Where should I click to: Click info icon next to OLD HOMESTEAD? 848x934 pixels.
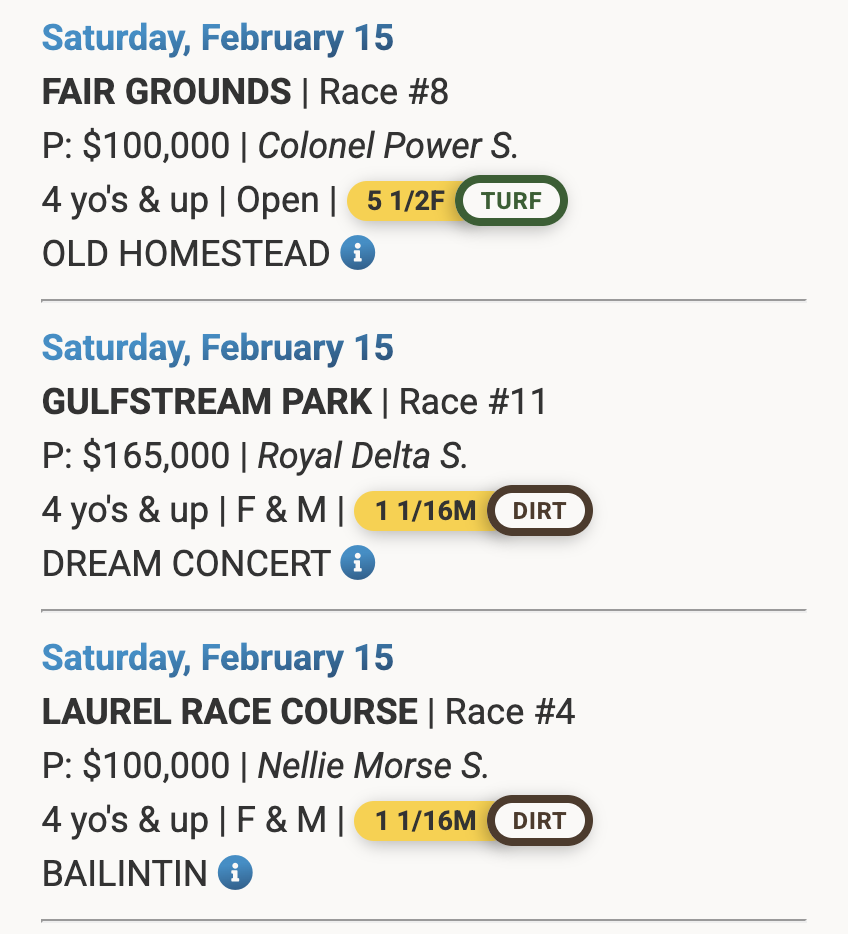click(x=358, y=253)
